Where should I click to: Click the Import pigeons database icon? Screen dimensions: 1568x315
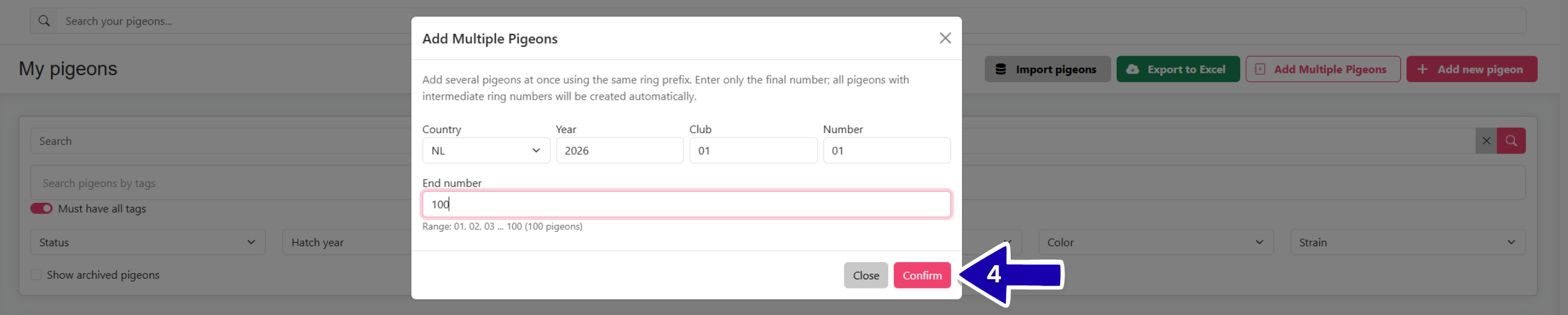1001,69
